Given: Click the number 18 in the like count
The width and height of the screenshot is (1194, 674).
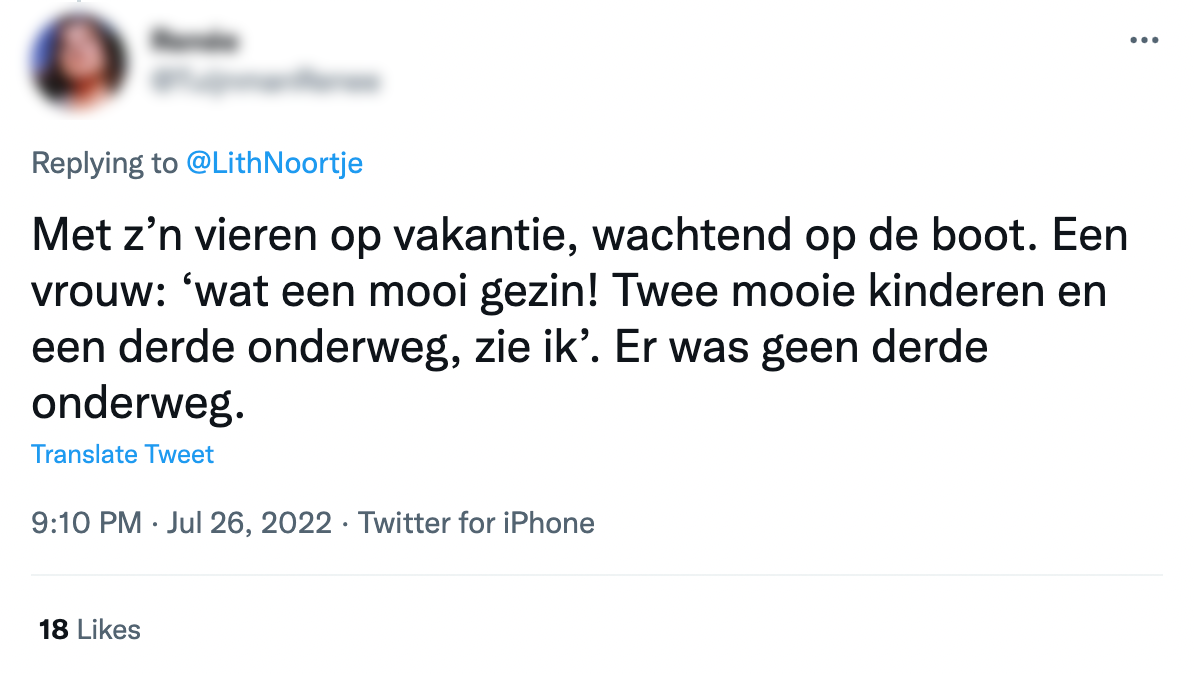Looking at the screenshot, I should point(53,630).
